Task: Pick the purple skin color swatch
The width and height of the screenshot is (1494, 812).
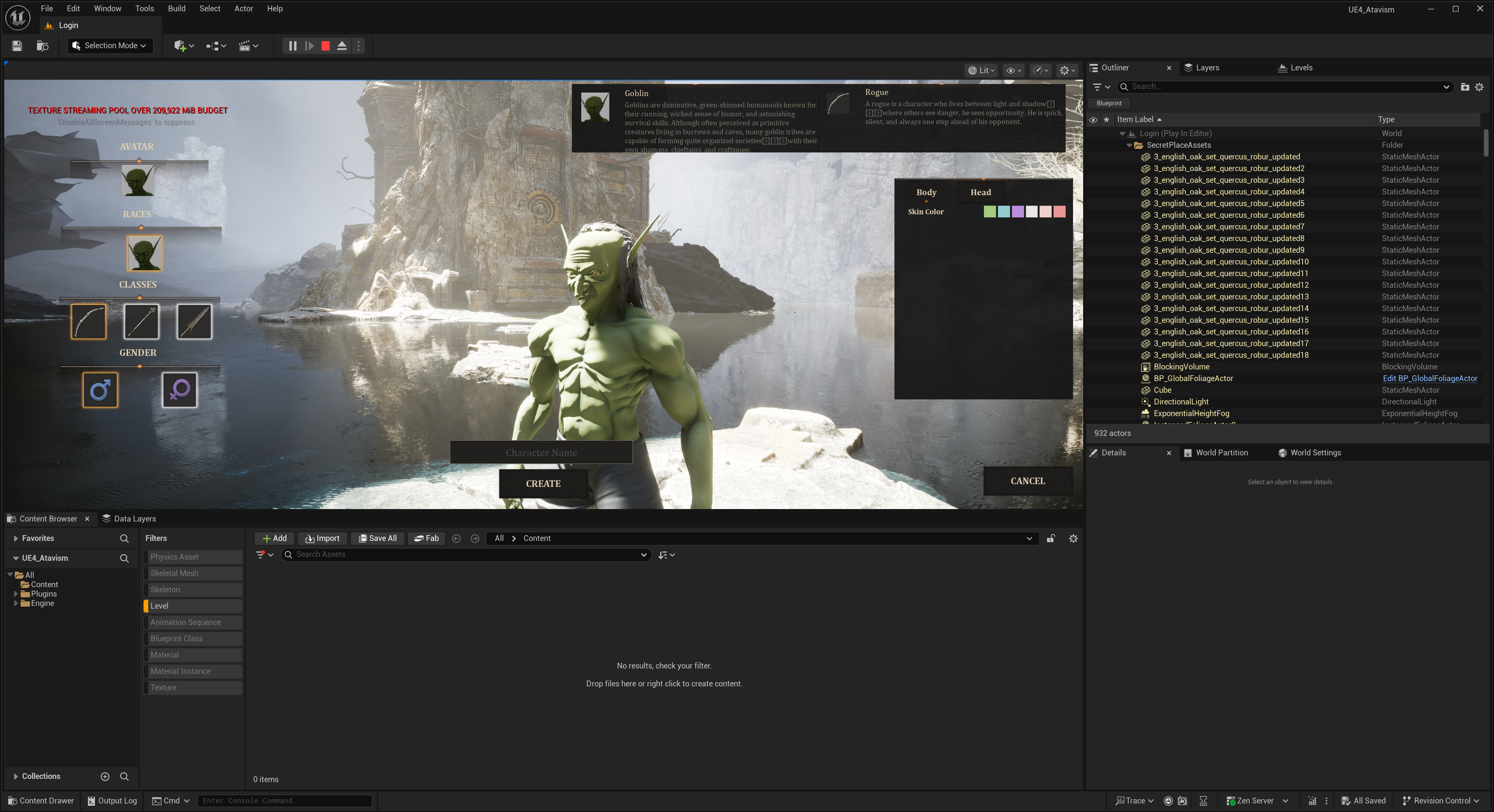Action: (1017, 212)
